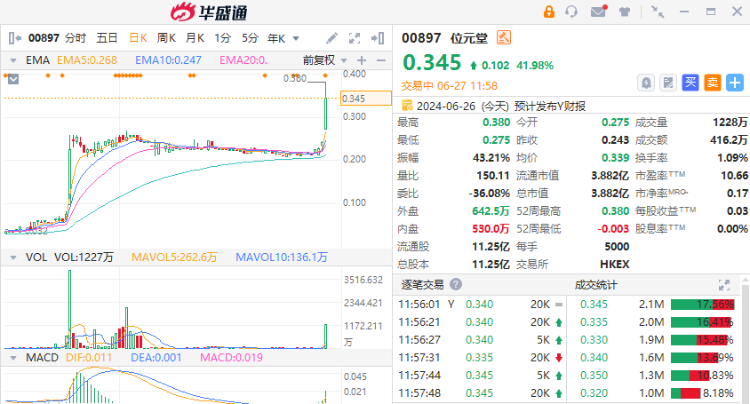
Task: Open the earnings calendar icon beside 2024-06-26
Action: pos(407,105)
